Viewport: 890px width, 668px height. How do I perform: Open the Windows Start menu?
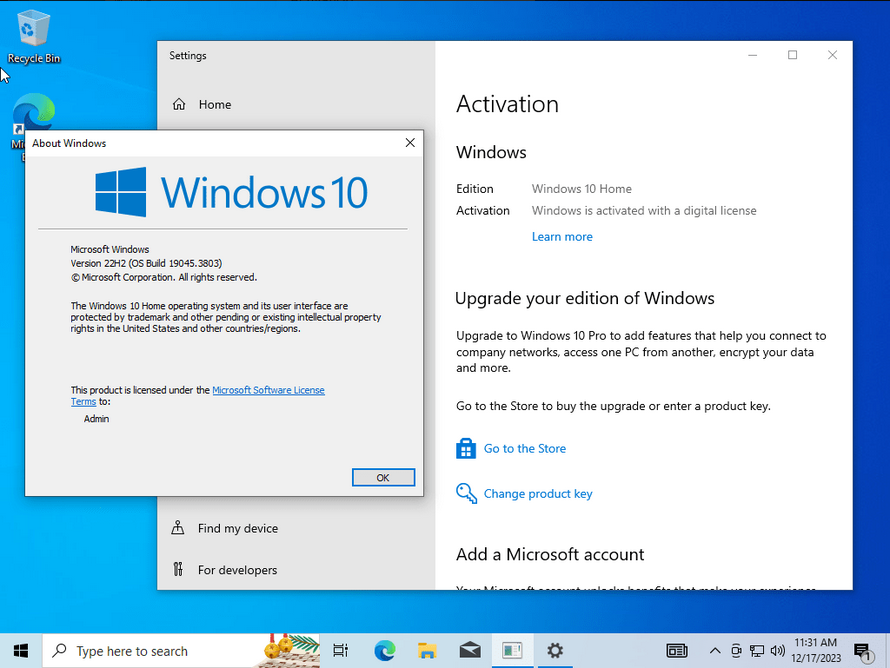pos(21,650)
